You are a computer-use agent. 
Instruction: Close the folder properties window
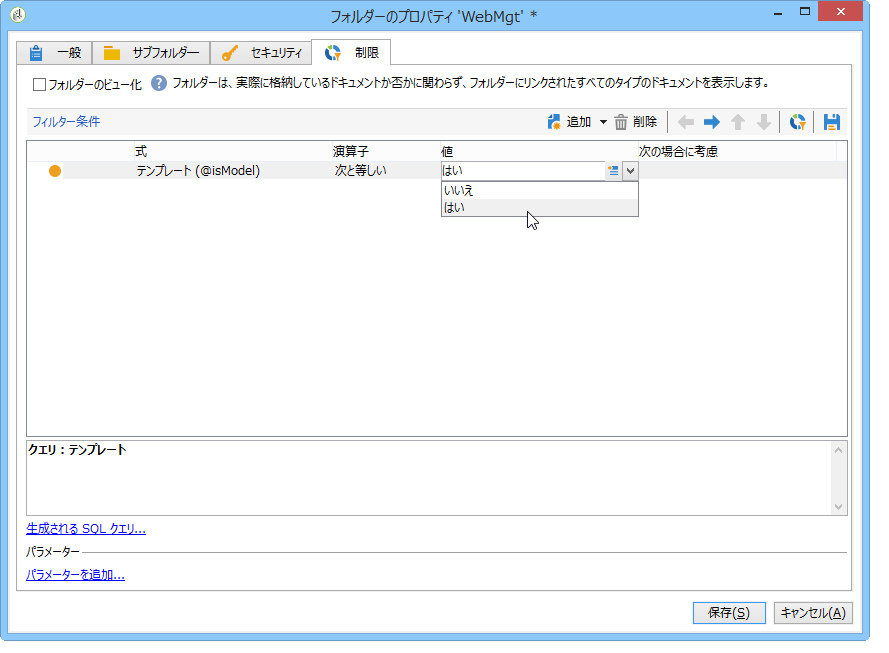click(841, 12)
